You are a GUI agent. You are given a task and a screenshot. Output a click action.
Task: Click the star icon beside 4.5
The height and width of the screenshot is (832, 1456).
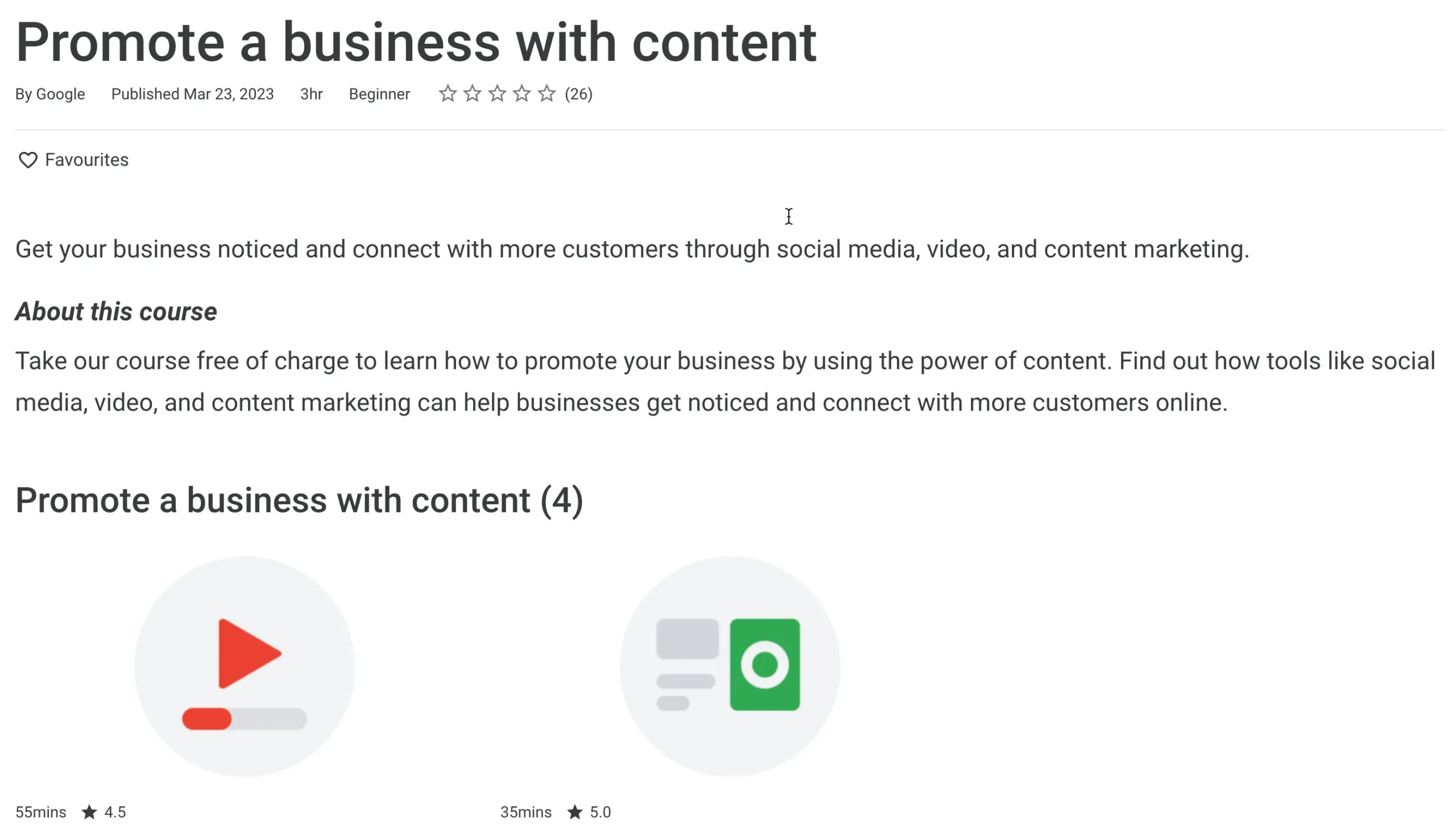point(89,812)
